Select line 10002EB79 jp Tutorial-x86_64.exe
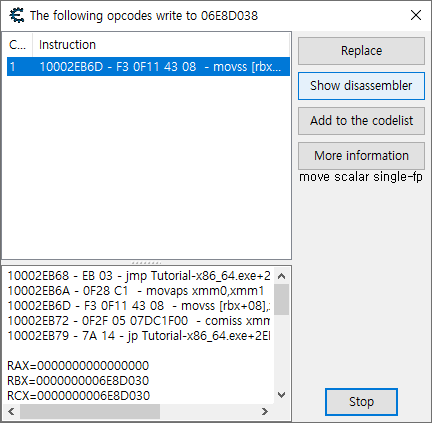Image resolution: width=432 pixels, height=423 pixels. (139, 336)
